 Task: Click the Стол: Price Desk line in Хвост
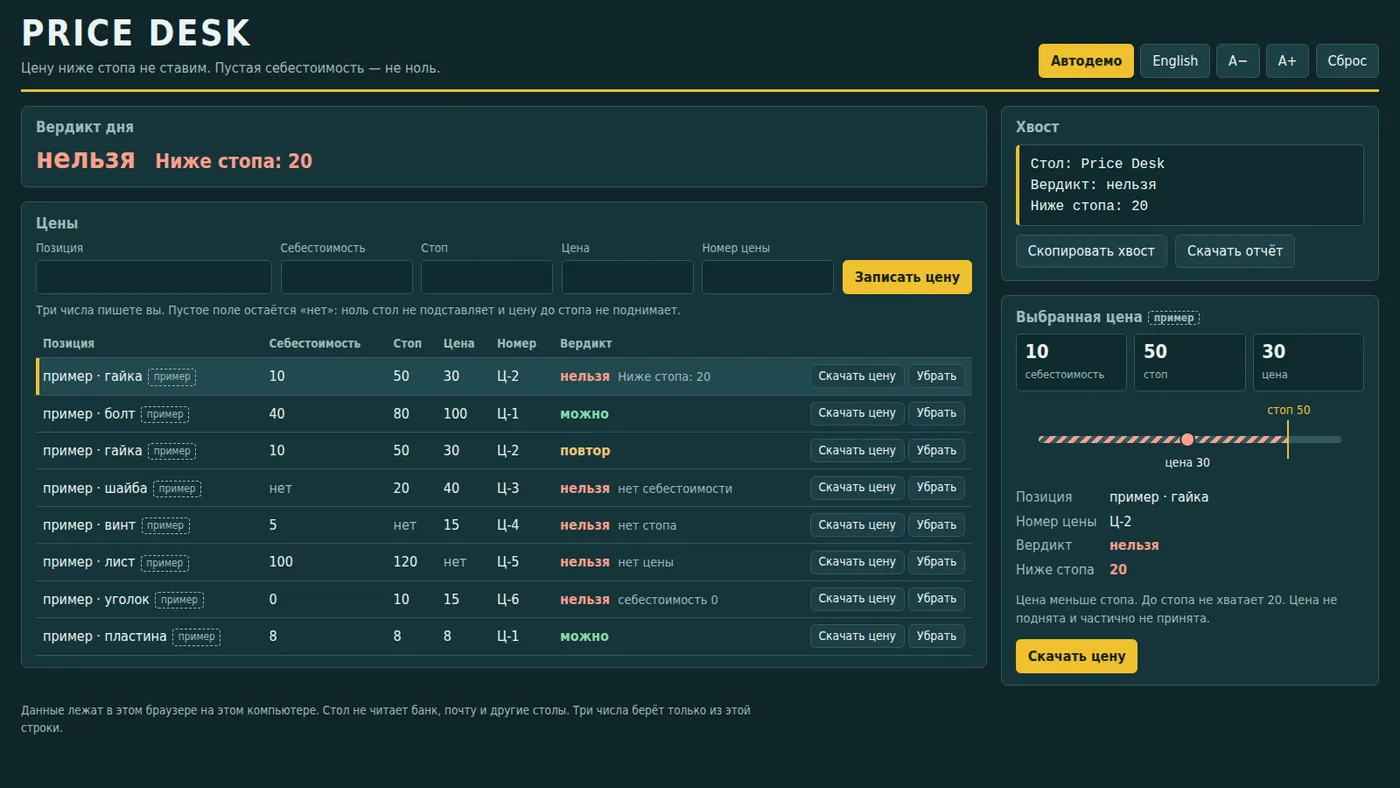tap(1098, 164)
